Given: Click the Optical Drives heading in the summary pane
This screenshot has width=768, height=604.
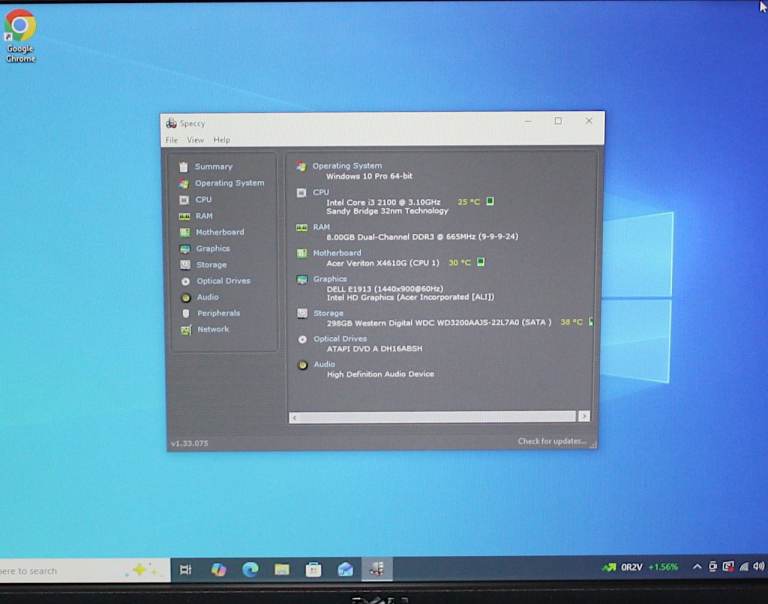Looking at the screenshot, I should [340, 339].
